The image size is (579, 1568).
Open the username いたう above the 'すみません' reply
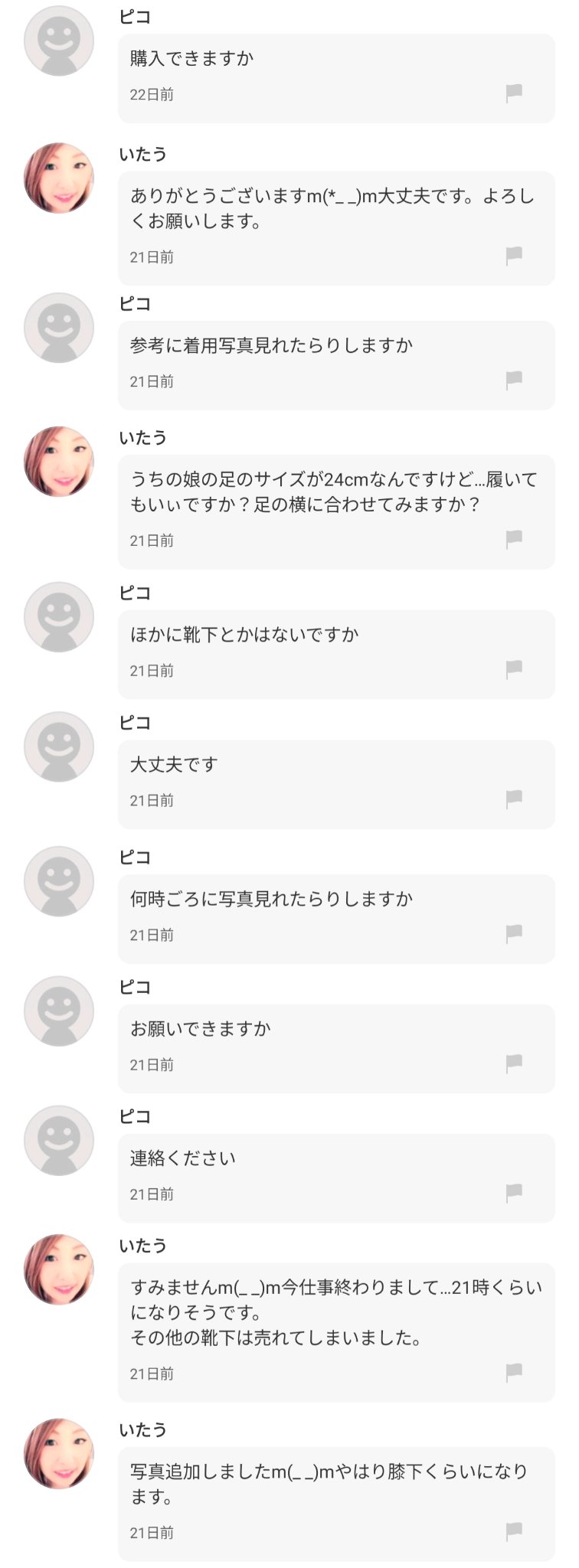(x=143, y=1246)
